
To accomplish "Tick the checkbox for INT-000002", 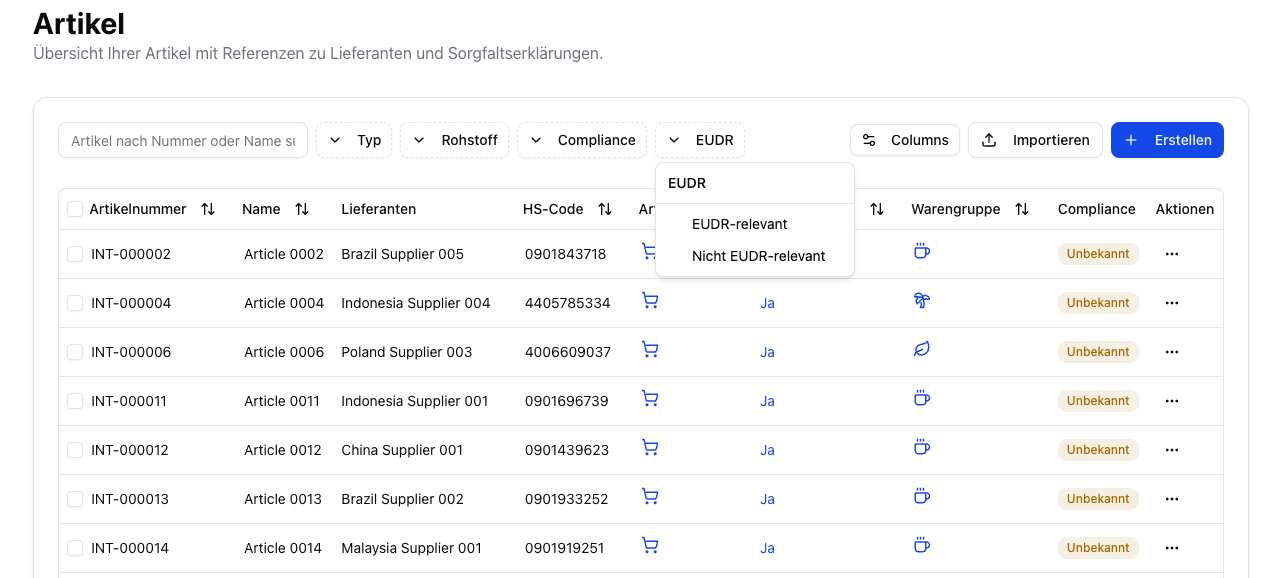I will click(75, 254).
